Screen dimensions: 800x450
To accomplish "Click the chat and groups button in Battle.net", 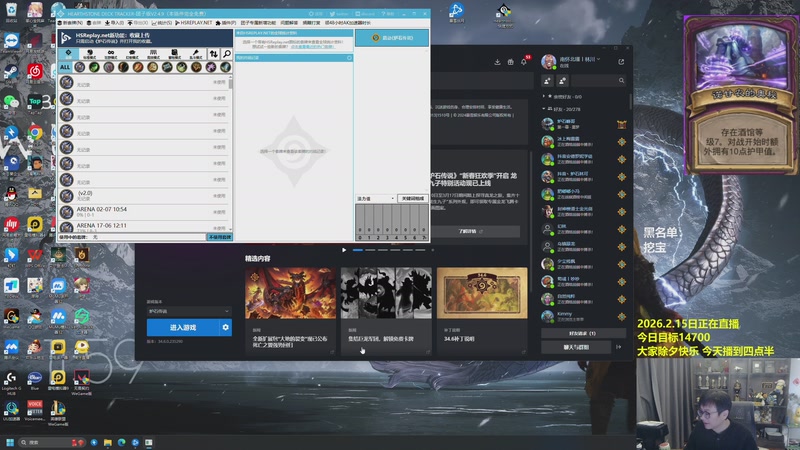I will 576,347.
